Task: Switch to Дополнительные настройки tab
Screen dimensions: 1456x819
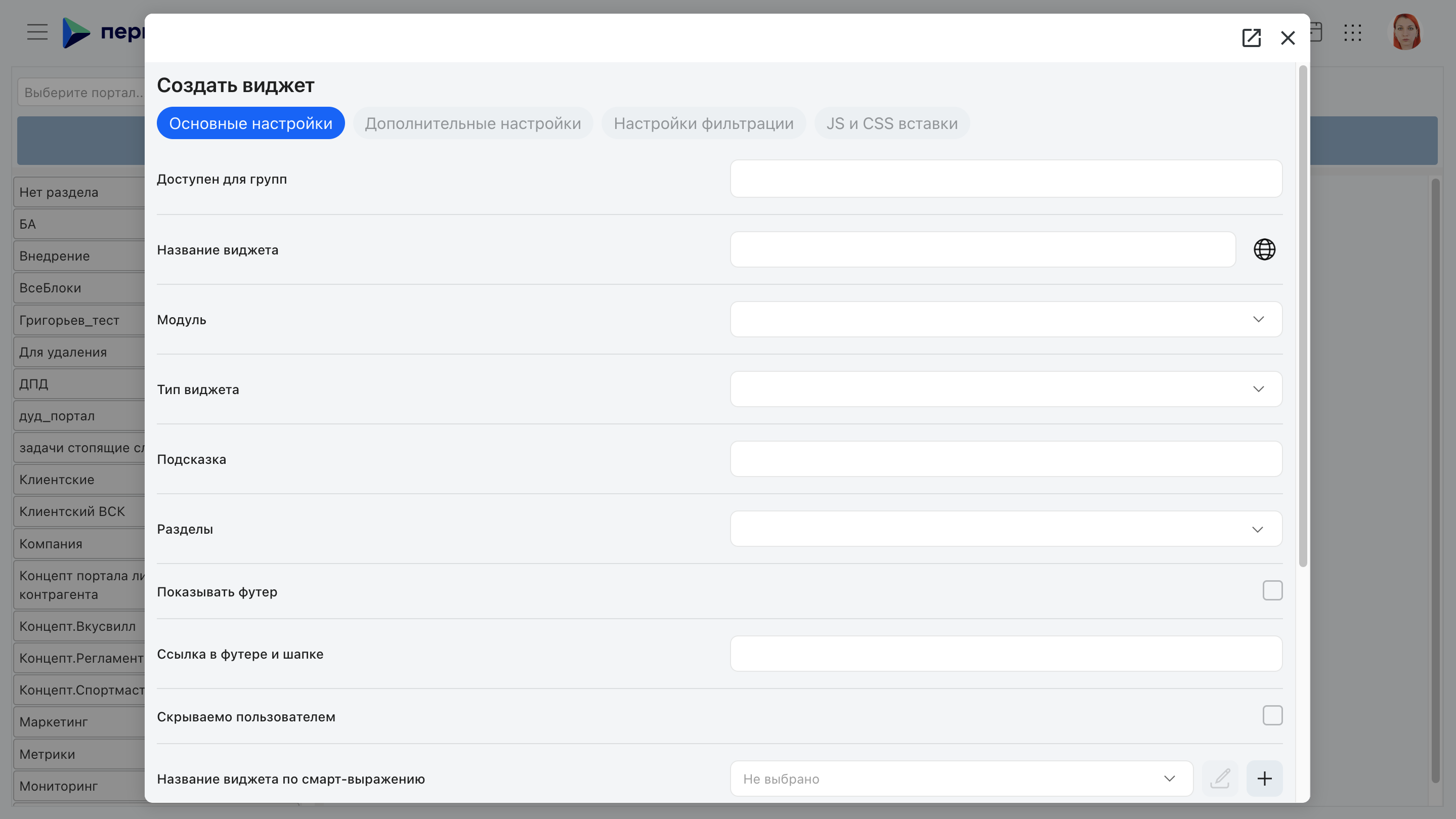Action: coord(473,123)
